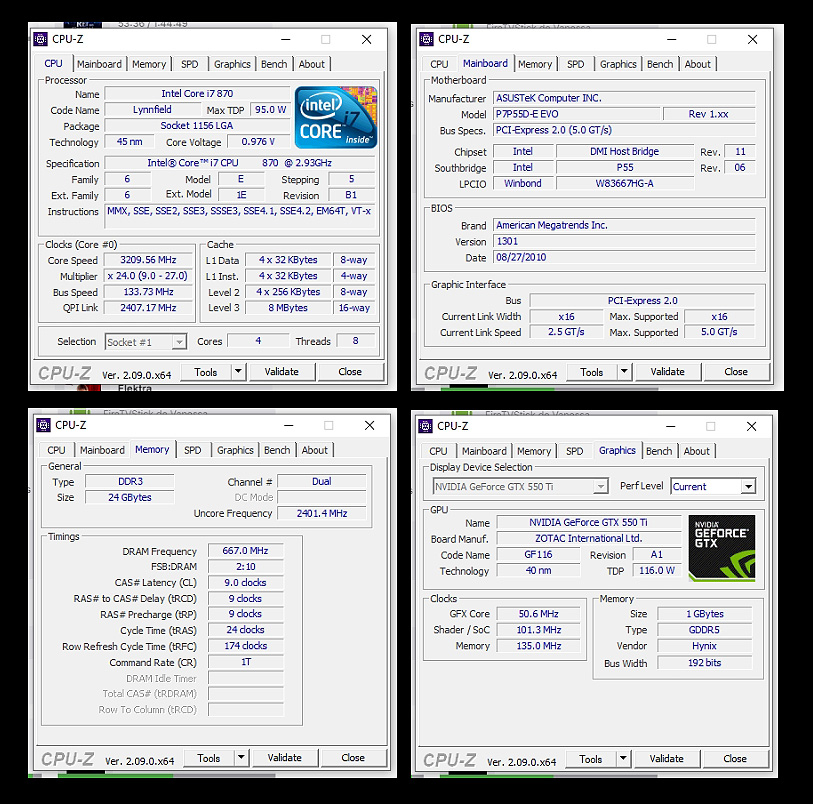Image resolution: width=813 pixels, height=804 pixels.
Task: Click the ASUSTeK Computer INC. manufacturer field
Action: [x=624, y=98]
